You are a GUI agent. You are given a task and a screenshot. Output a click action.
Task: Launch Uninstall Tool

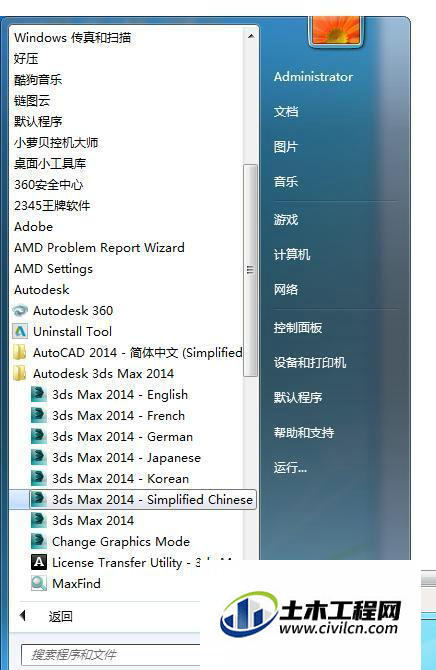(x=73, y=332)
